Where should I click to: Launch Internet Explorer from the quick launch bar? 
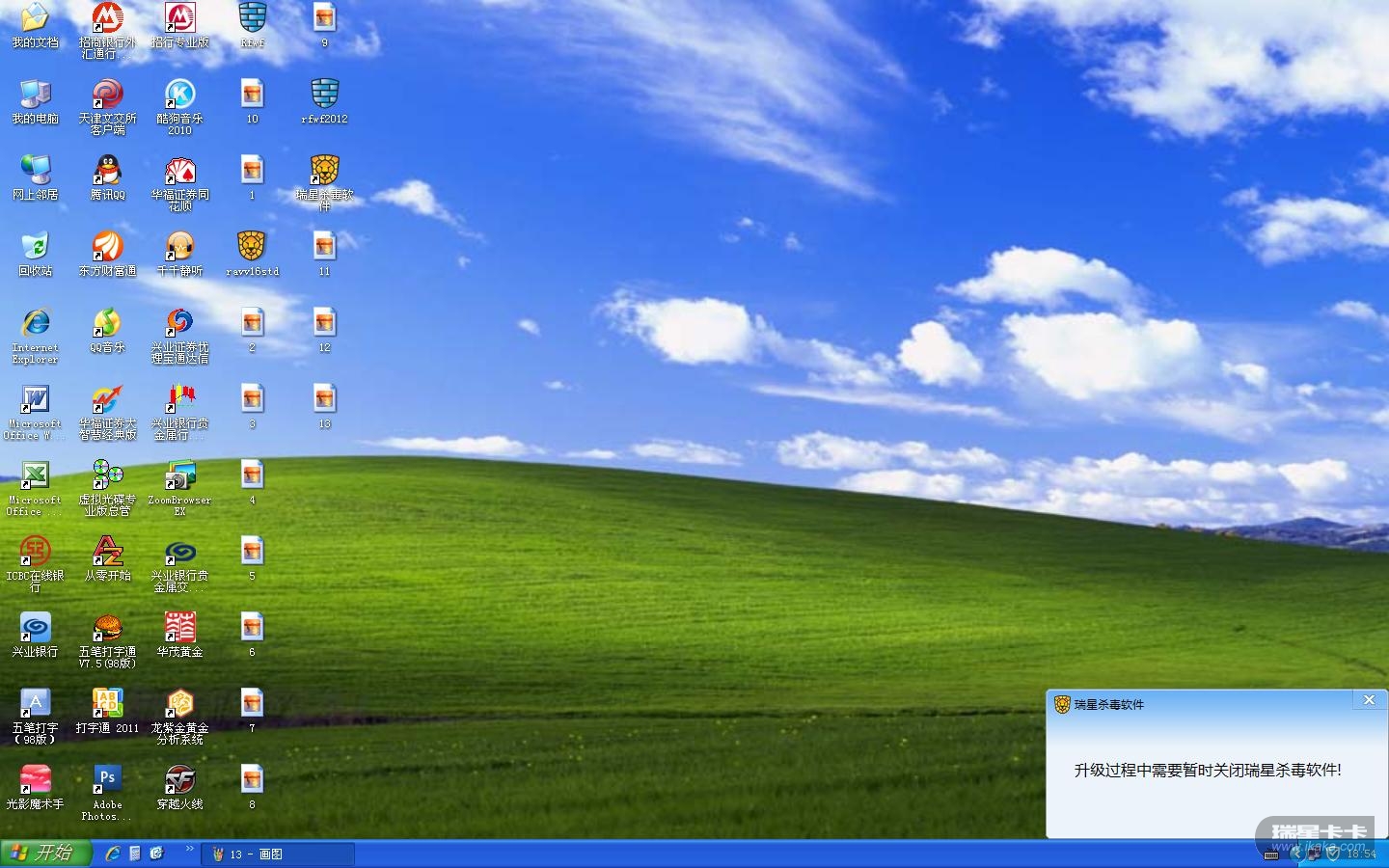113,854
